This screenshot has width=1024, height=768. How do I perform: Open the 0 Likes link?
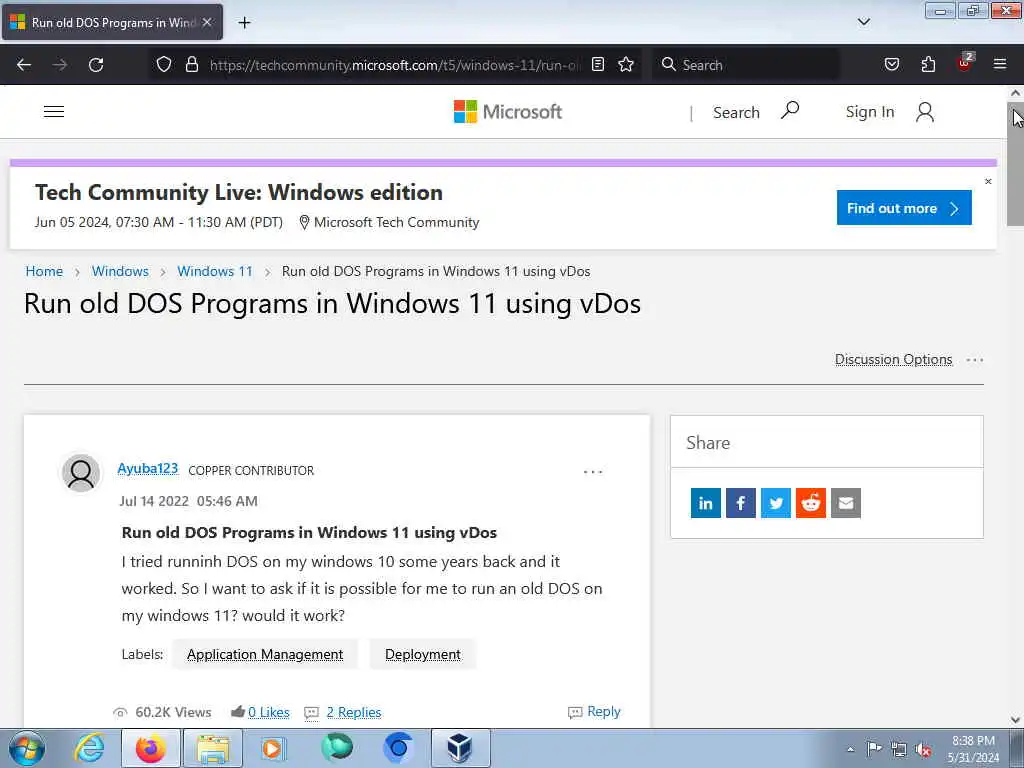[268, 712]
